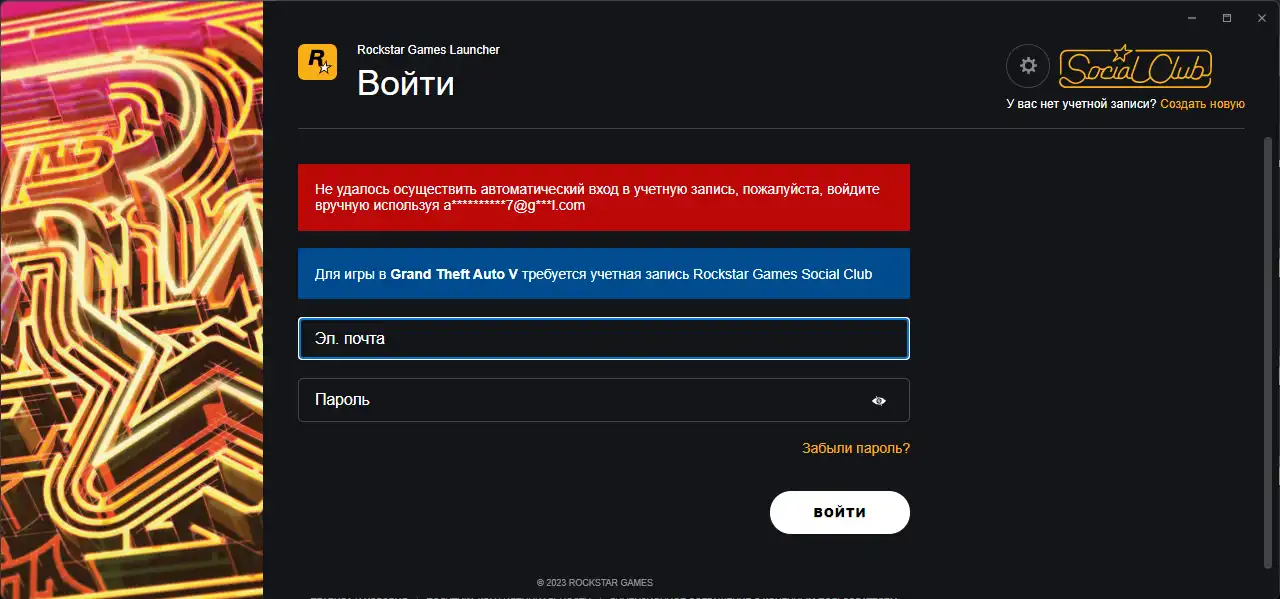Minimize the launcher window
This screenshot has width=1280, height=599.
(1194, 18)
